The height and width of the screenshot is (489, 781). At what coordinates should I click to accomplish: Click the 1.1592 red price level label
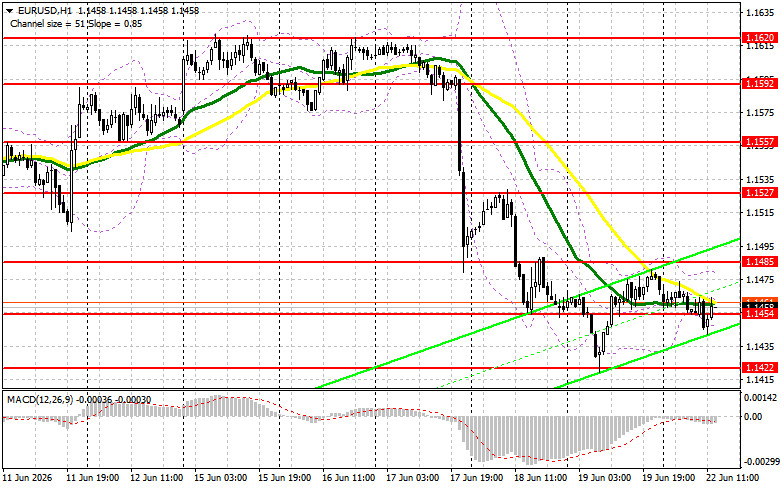(x=760, y=84)
